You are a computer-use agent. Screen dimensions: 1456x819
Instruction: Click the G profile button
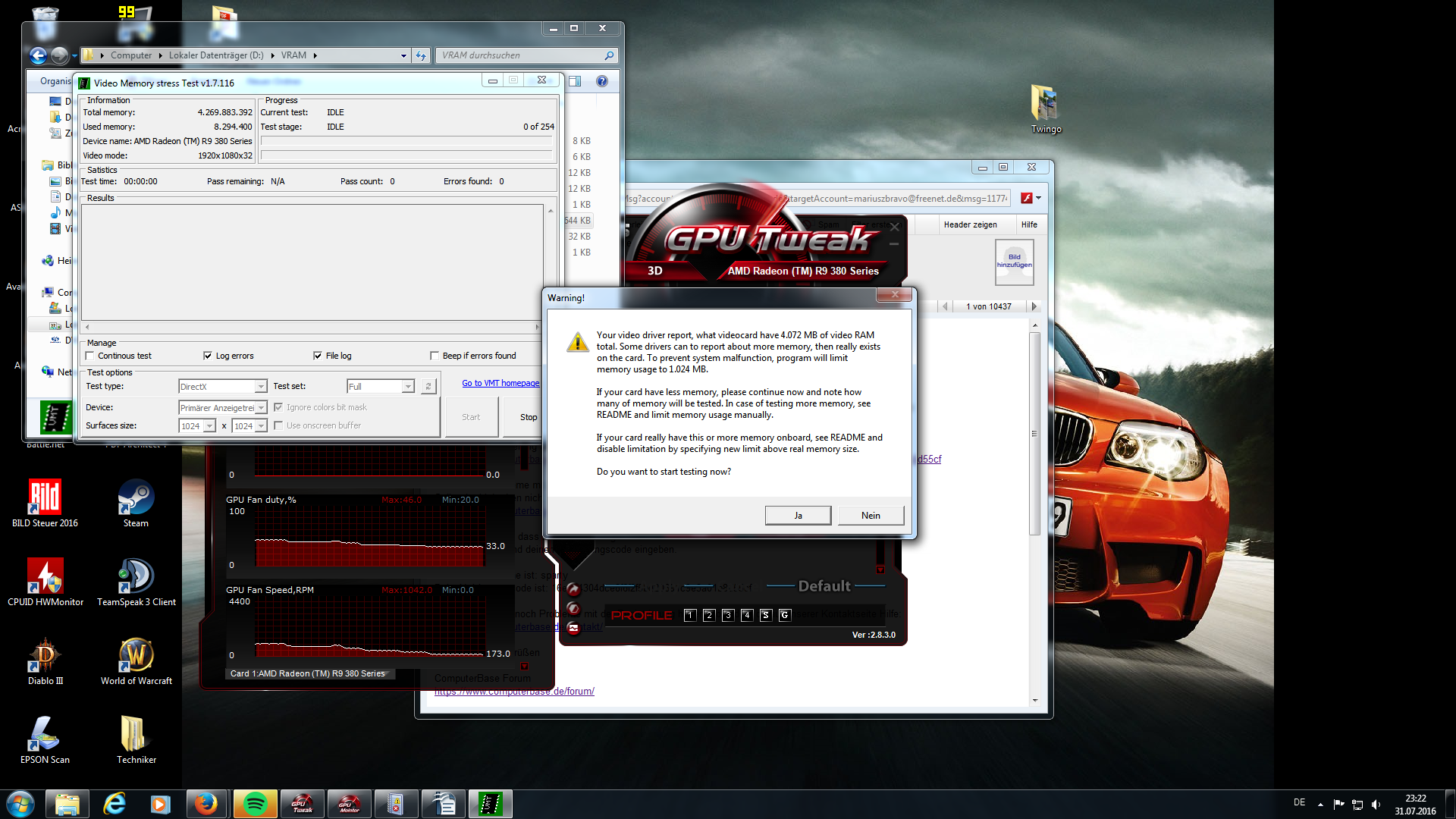pos(784,615)
